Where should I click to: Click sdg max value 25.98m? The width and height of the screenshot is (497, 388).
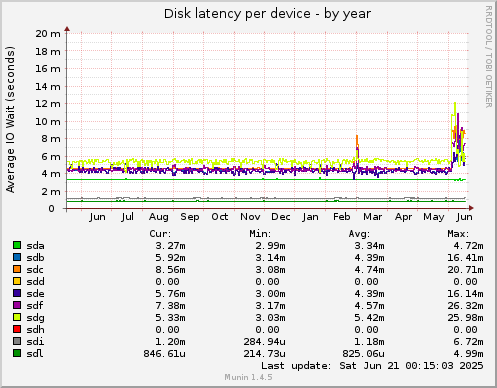[x=465, y=318]
